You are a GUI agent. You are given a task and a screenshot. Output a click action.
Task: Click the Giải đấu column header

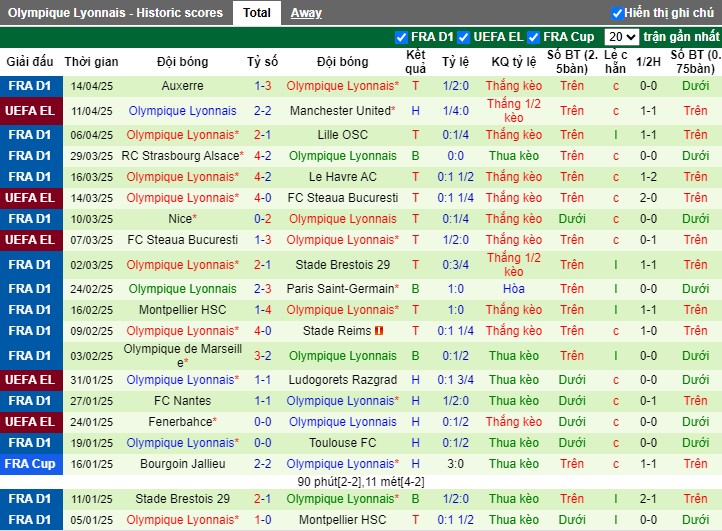[30, 62]
